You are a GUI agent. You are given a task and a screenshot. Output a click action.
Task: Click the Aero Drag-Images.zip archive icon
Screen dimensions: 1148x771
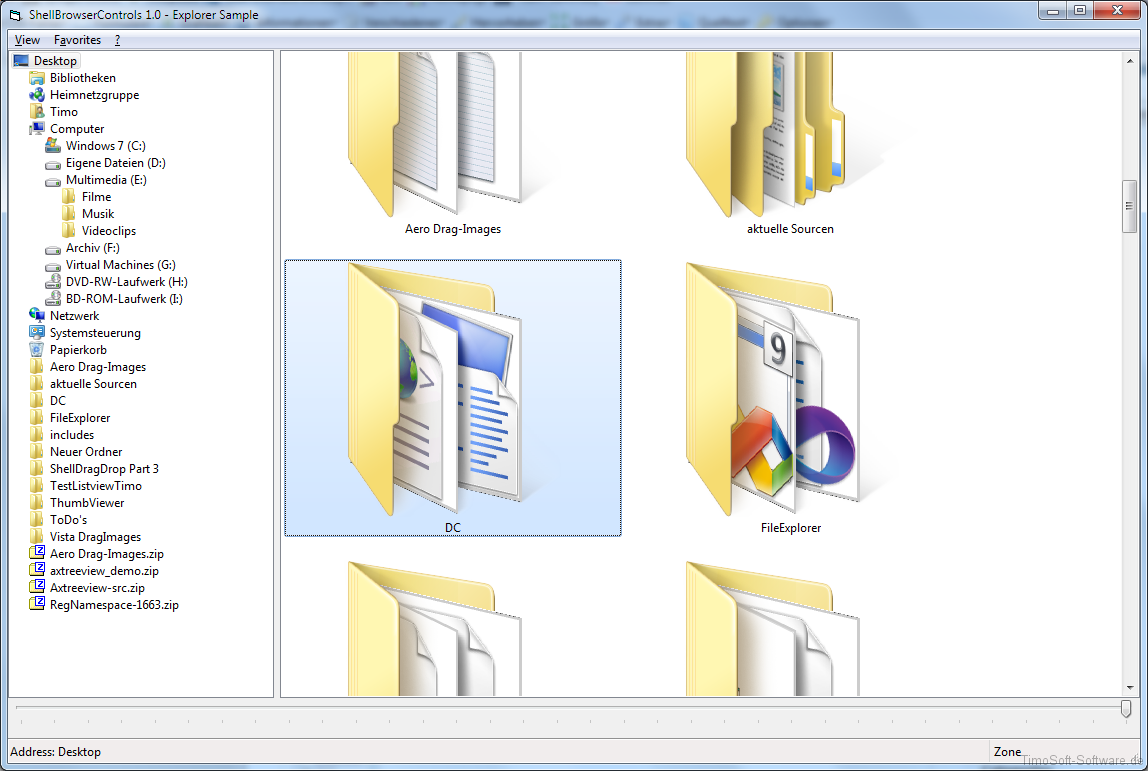(37, 554)
